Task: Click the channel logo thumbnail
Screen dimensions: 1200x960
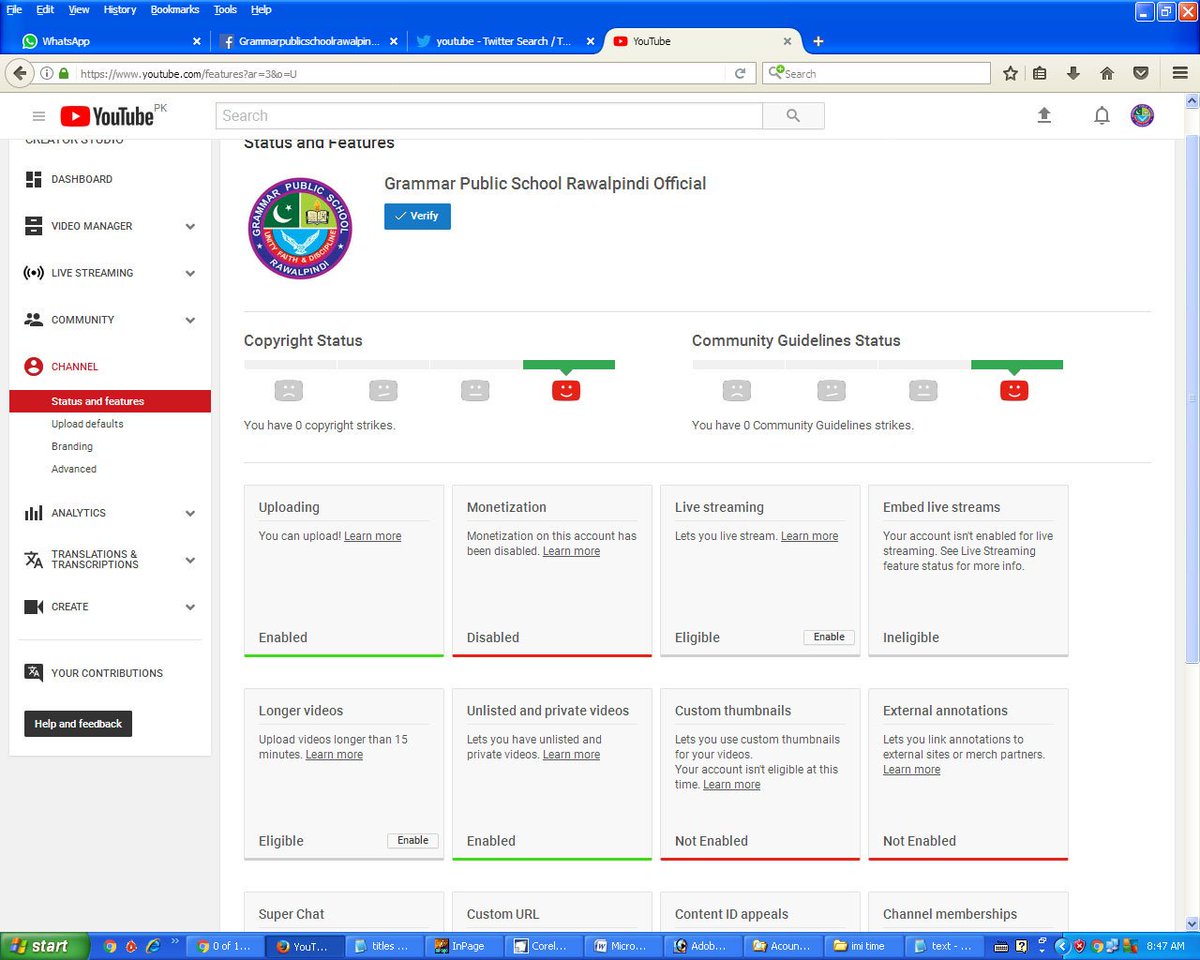Action: pos(299,229)
